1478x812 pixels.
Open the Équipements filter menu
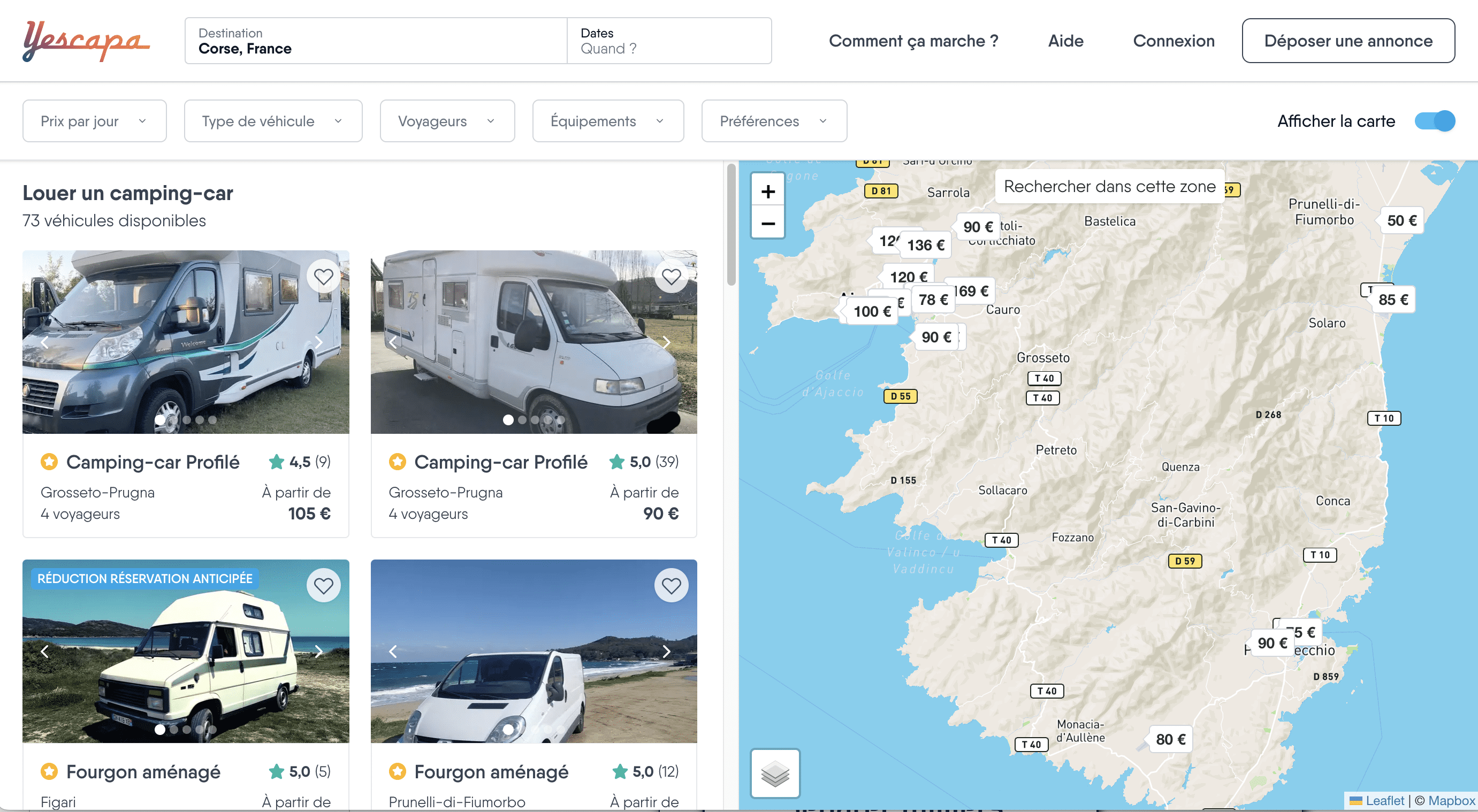(607, 120)
